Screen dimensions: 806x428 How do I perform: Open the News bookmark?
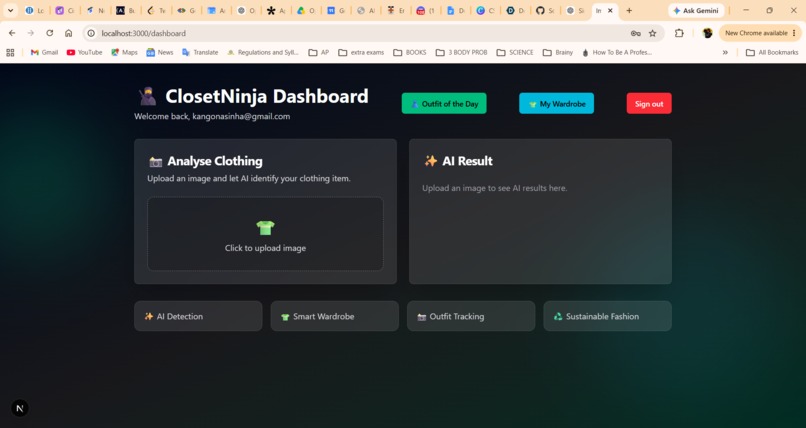(x=159, y=52)
